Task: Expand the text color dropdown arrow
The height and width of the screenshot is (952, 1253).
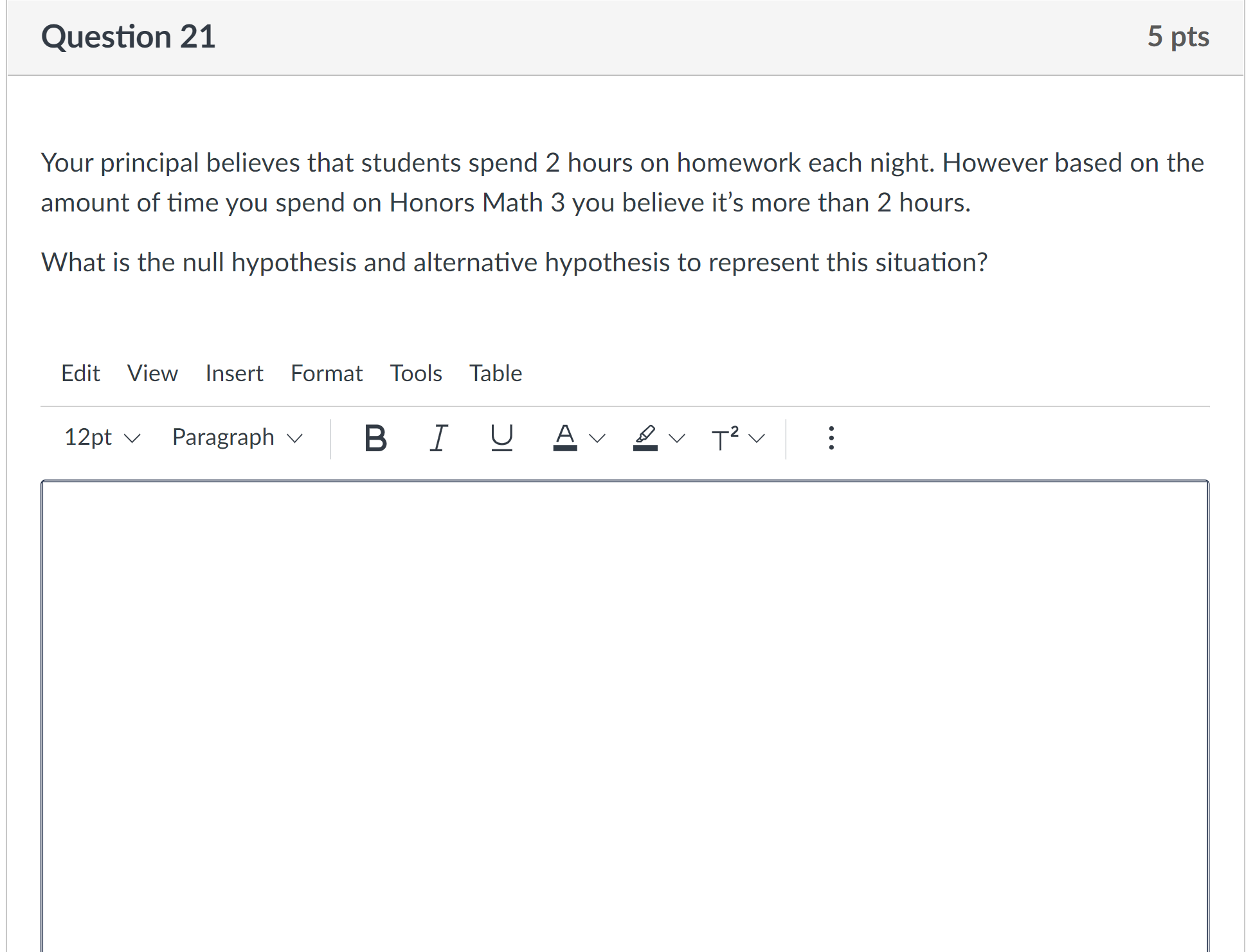Action: pyautogui.click(x=597, y=438)
